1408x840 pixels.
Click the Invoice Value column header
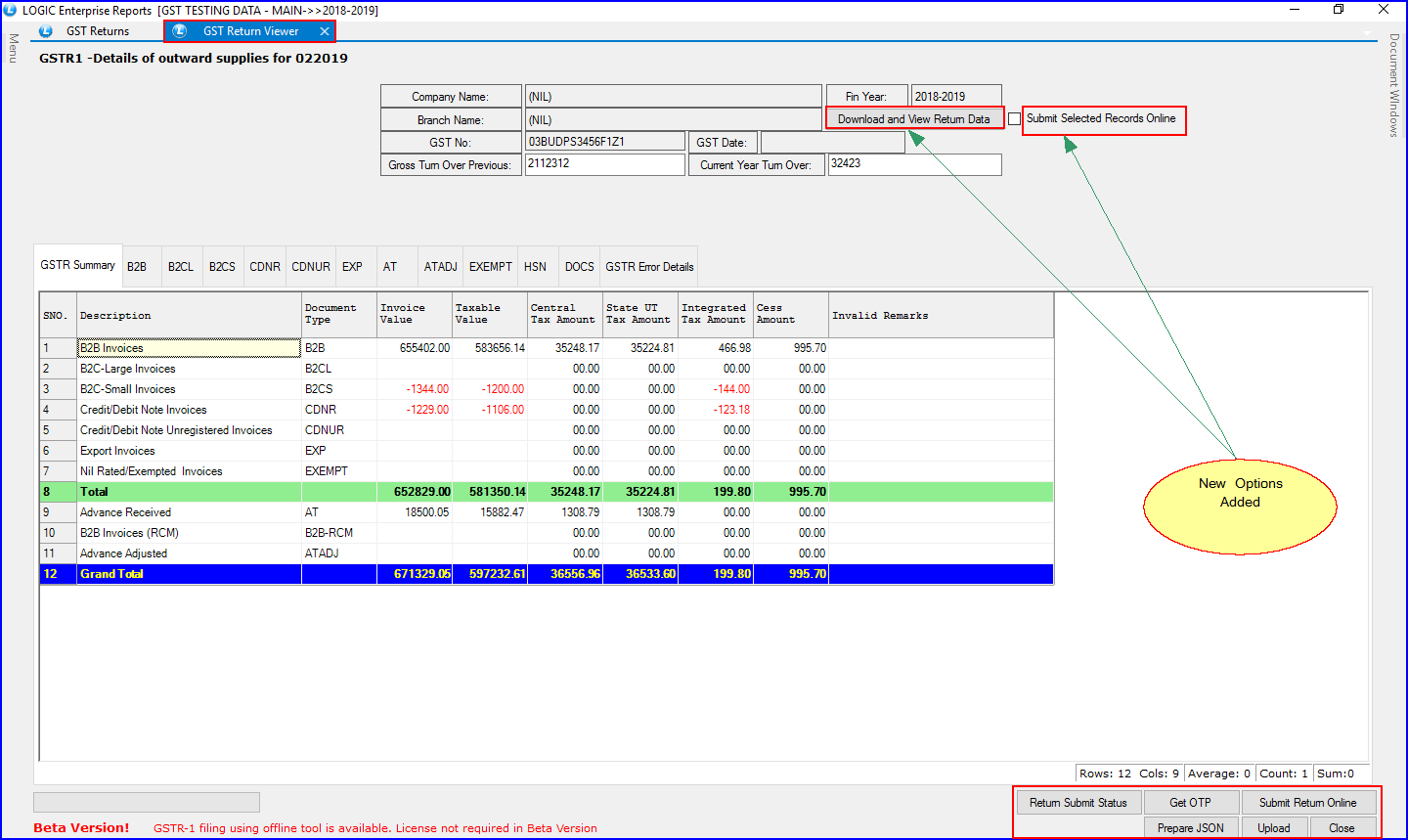pyautogui.click(x=415, y=315)
